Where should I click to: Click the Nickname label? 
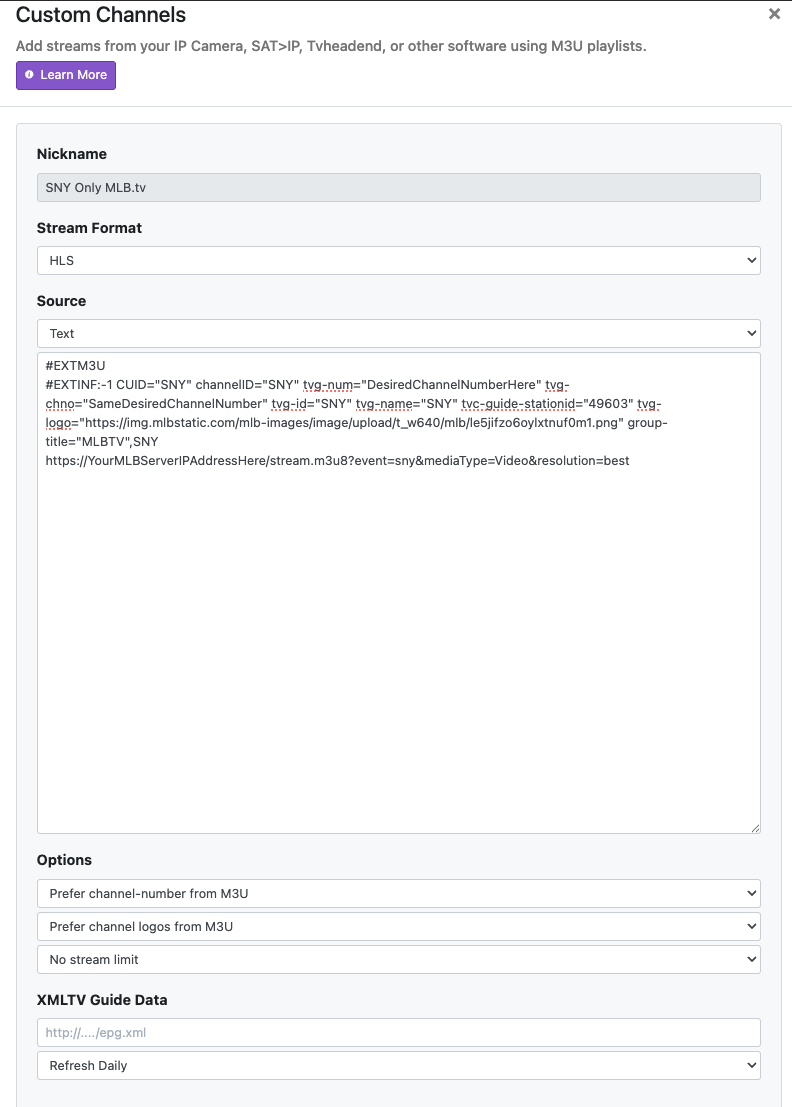(72, 154)
